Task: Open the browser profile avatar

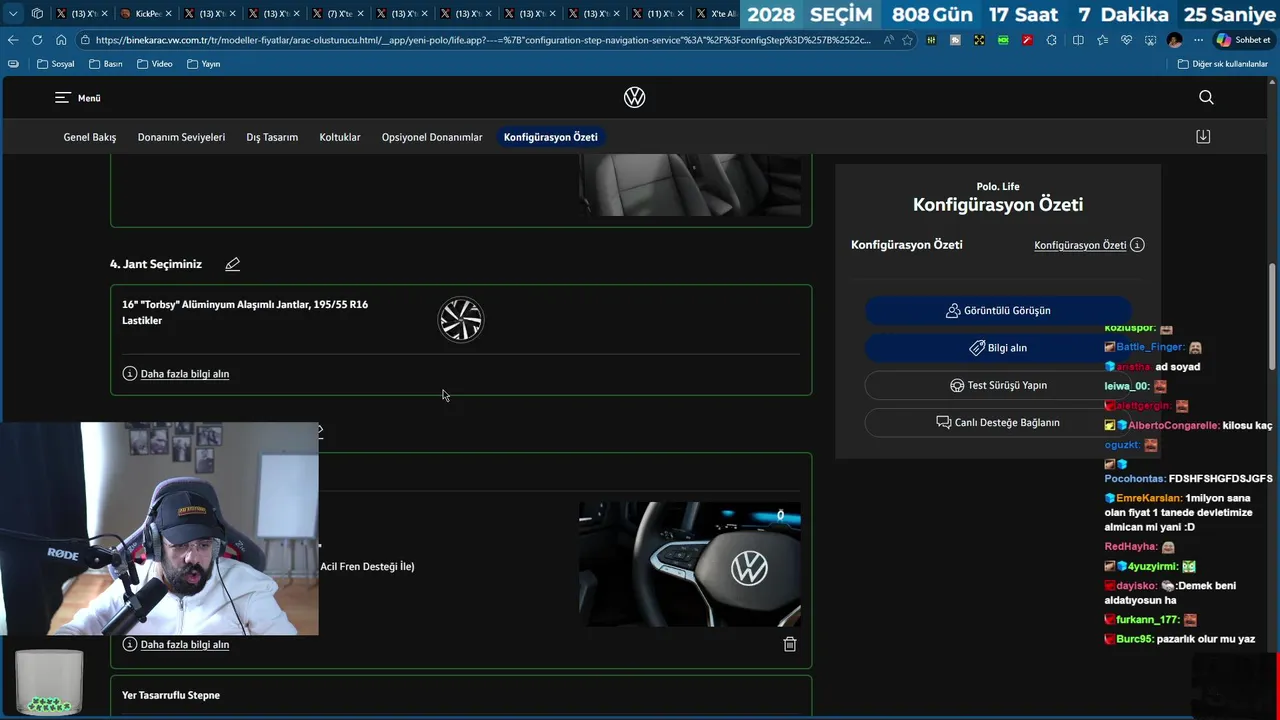Action: click(1174, 40)
